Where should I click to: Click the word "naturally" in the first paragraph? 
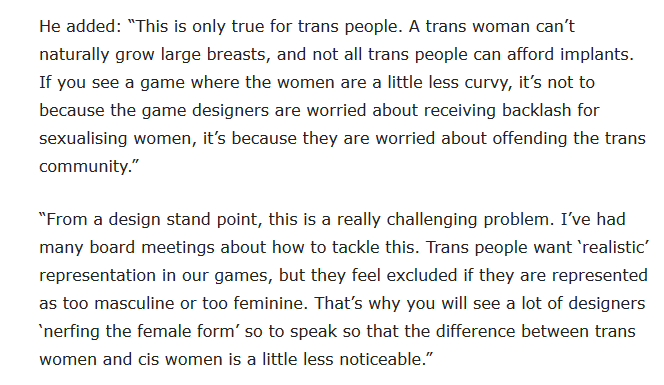pos(74,55)
